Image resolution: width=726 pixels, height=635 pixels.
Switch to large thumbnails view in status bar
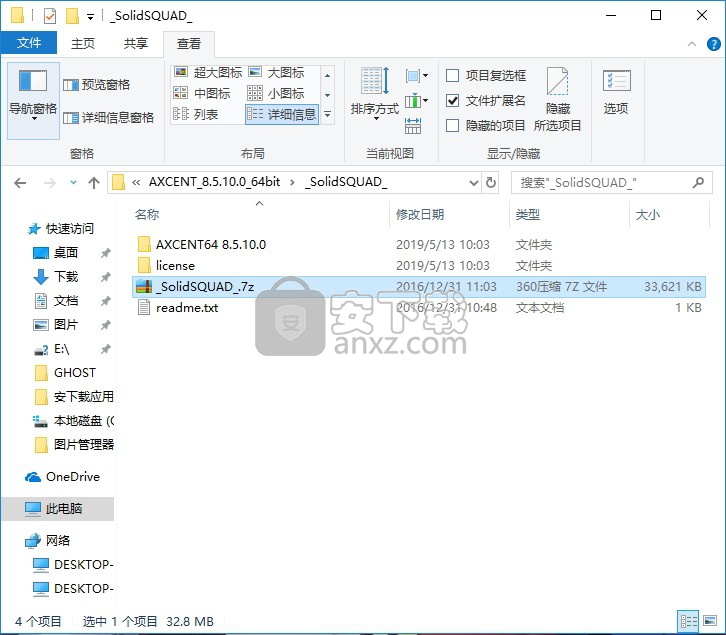(x=710, y=621)
